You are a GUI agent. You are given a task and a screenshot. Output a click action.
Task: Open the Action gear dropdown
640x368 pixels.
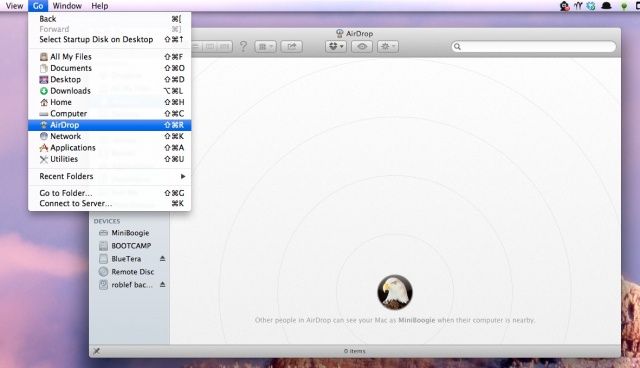(387, 47)
